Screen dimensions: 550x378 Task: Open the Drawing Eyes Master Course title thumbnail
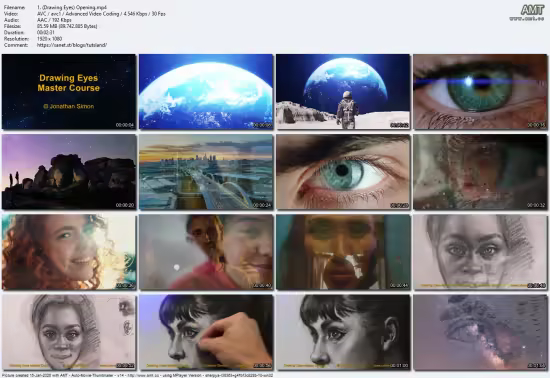(x=69, y=92)
